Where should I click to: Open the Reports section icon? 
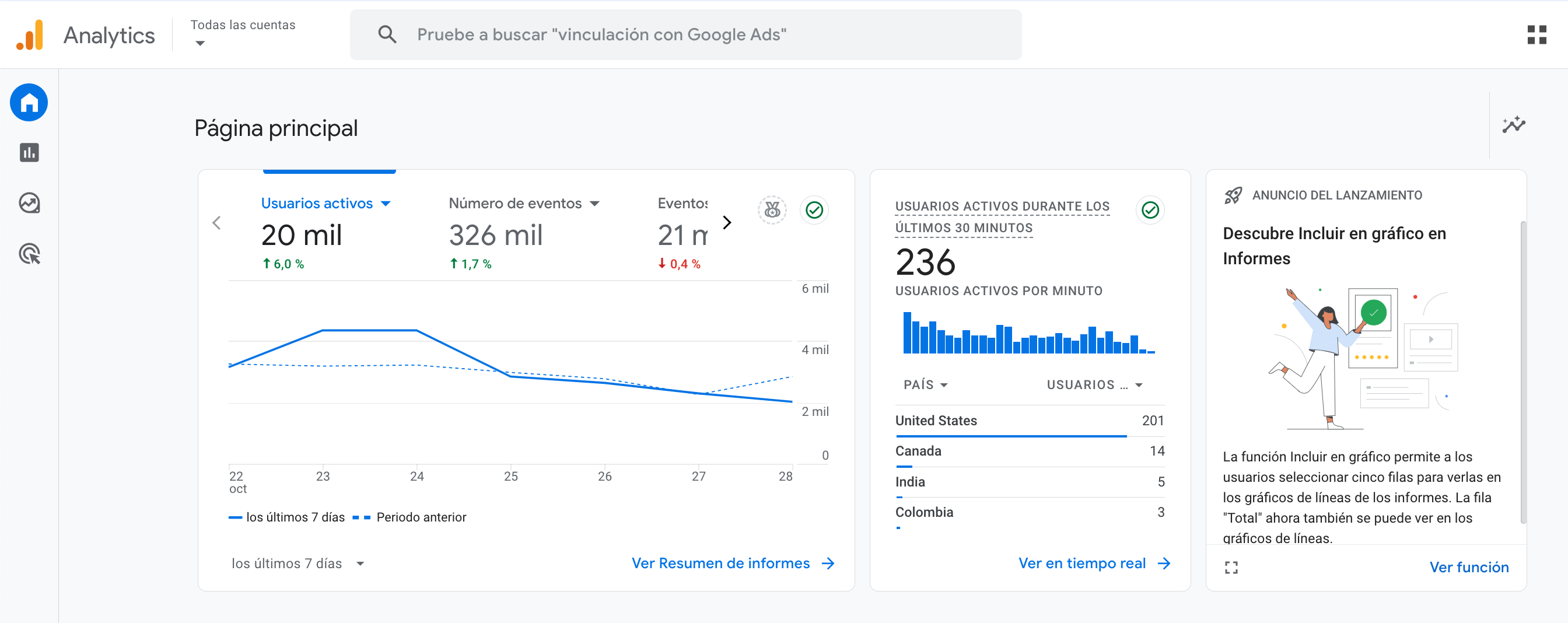[28, 153]
